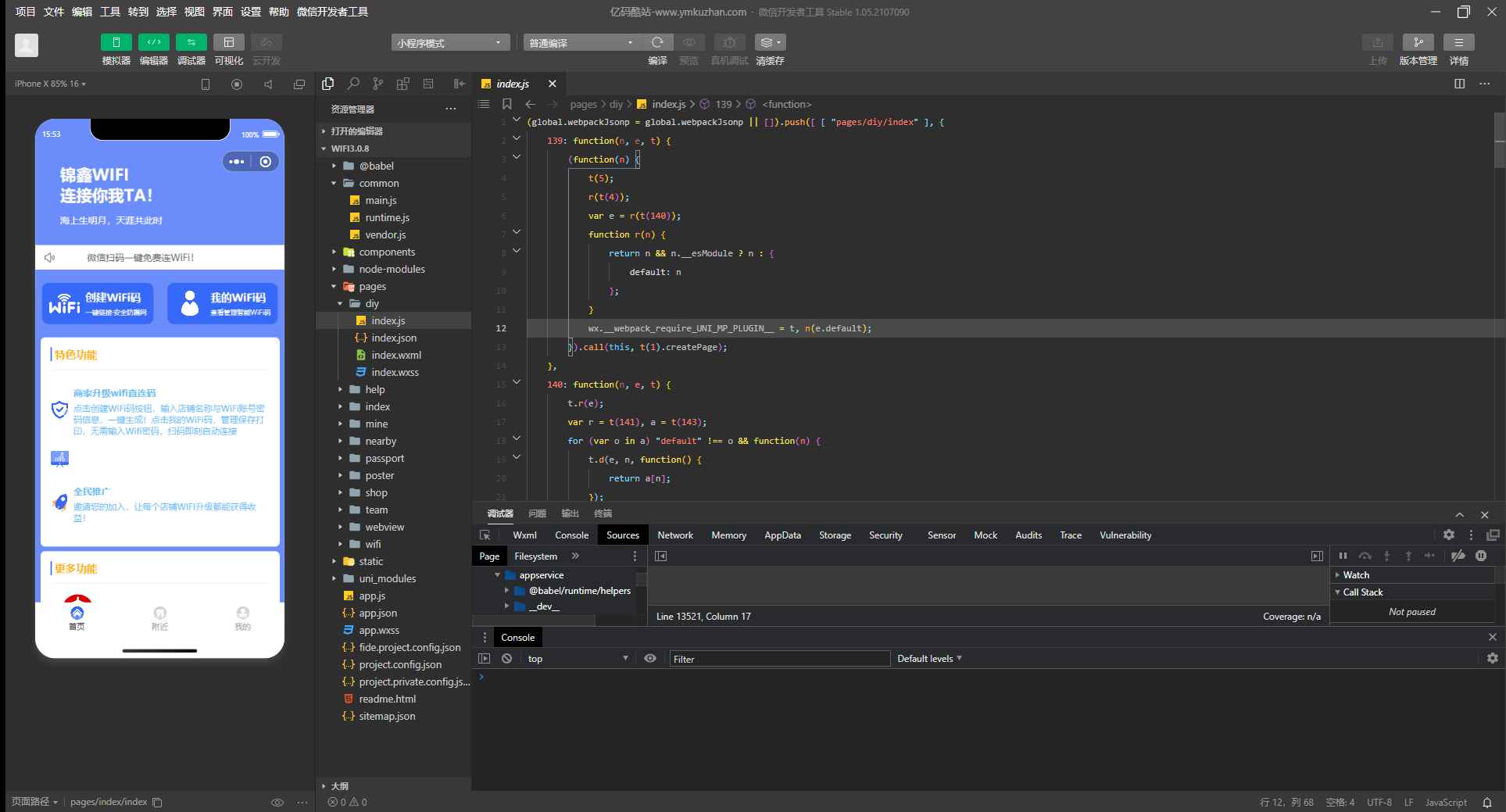
Task: Open the version management icon
Action: coord(1418,42)
